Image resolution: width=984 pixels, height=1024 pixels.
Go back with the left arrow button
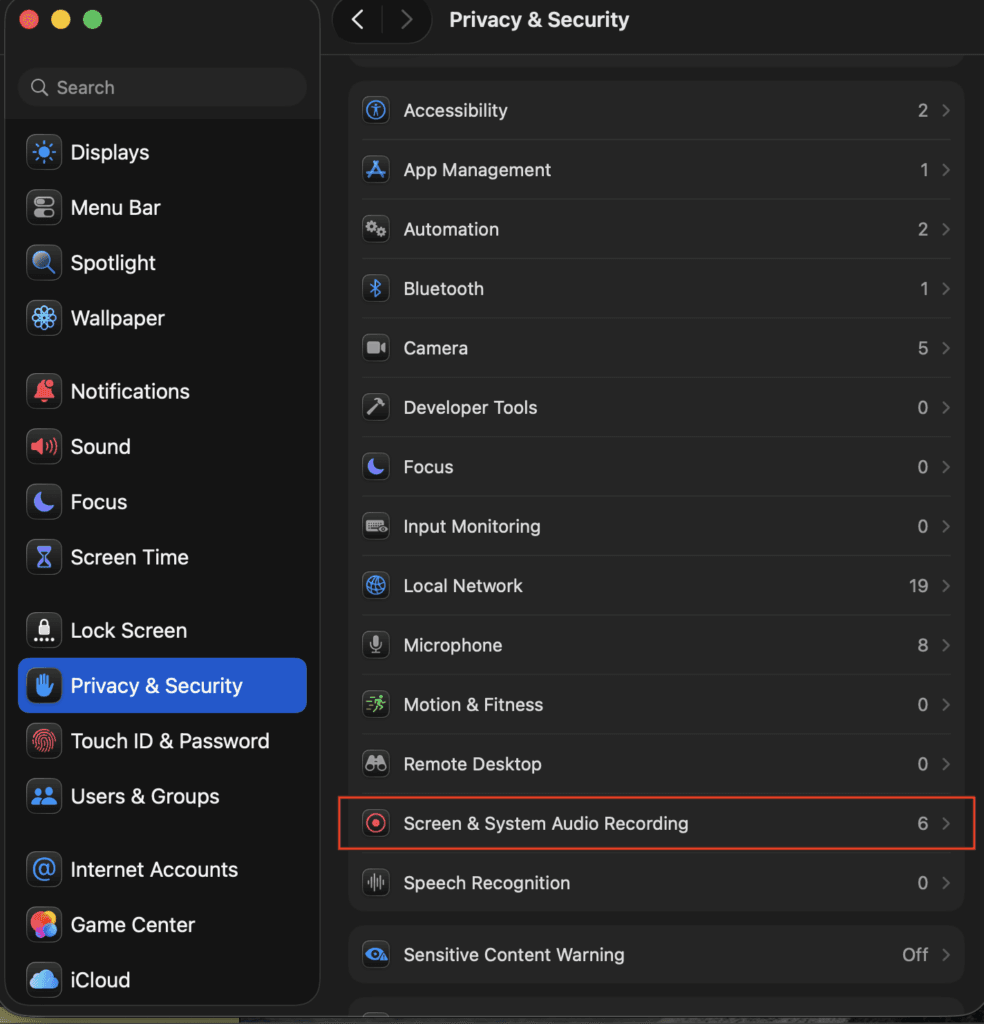point(358,20)
